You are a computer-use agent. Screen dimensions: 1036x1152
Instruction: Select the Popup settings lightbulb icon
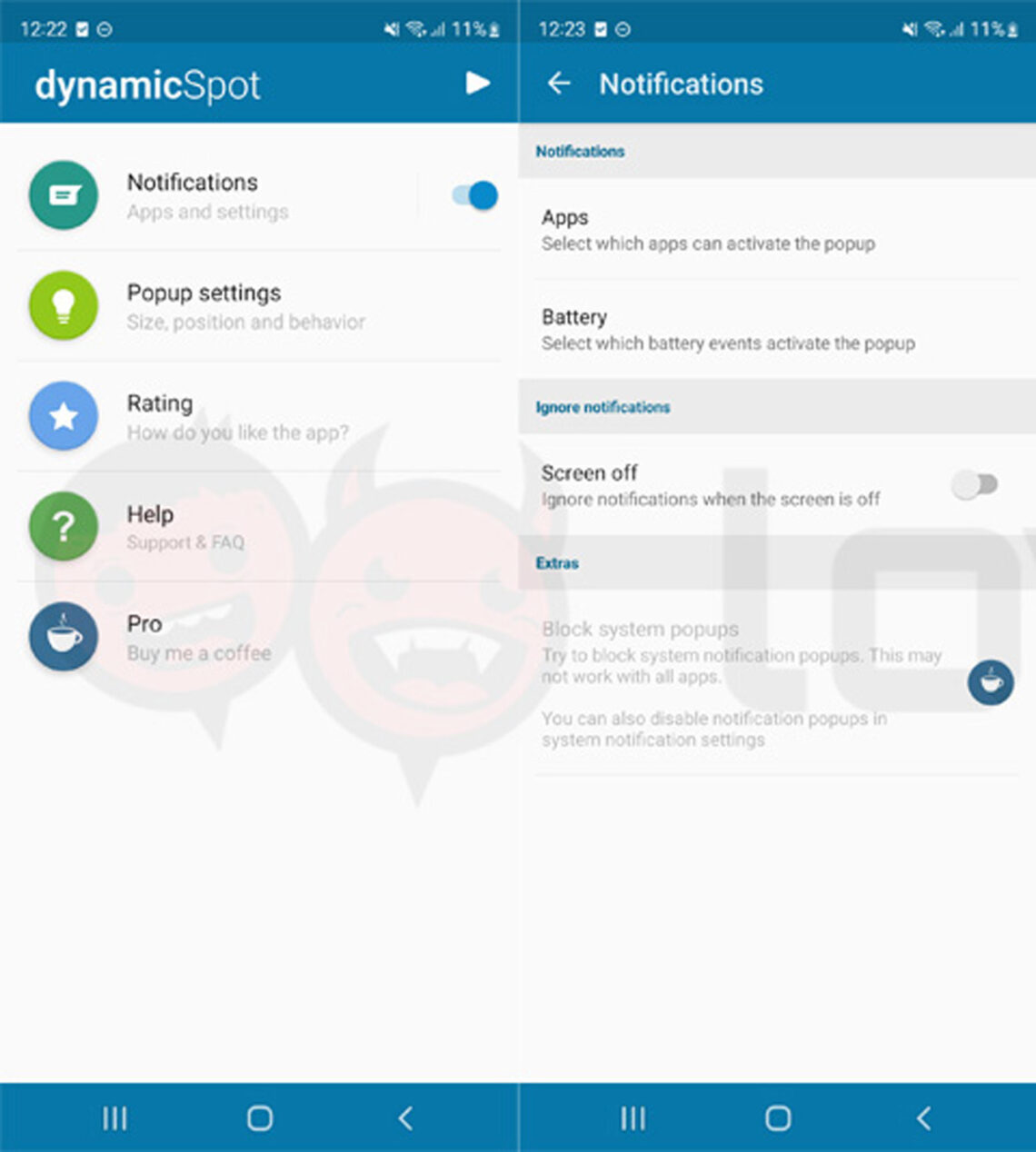pos(62,306)
